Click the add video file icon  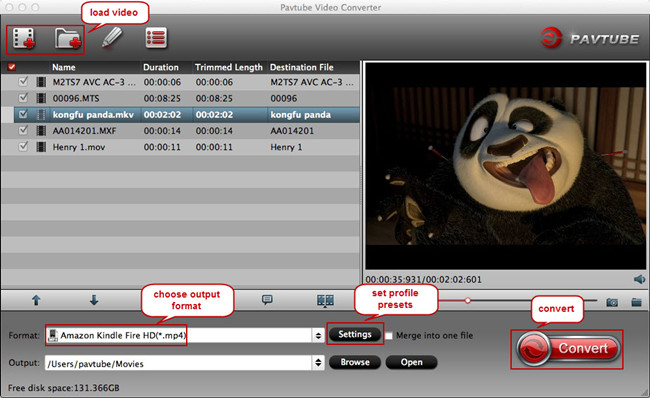pyautogui.click(x=24, y=39)
